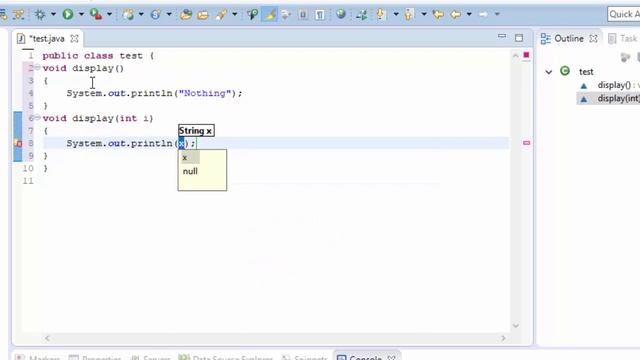Open the Back history dropdown arrow

[469, 15]
